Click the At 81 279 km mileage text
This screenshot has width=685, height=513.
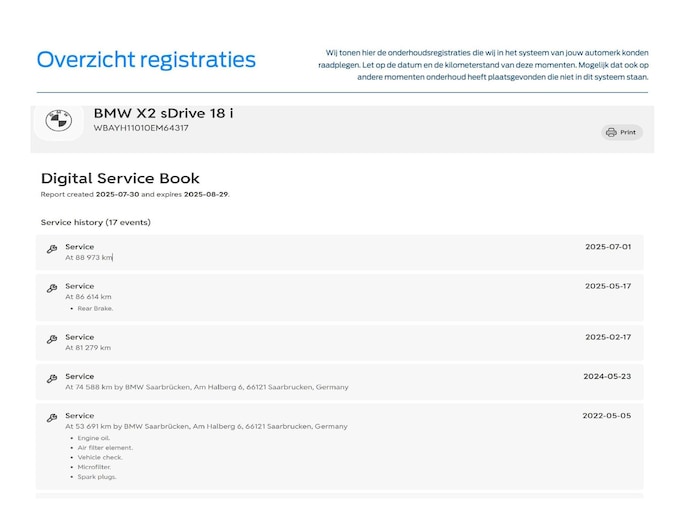[88, 348]
